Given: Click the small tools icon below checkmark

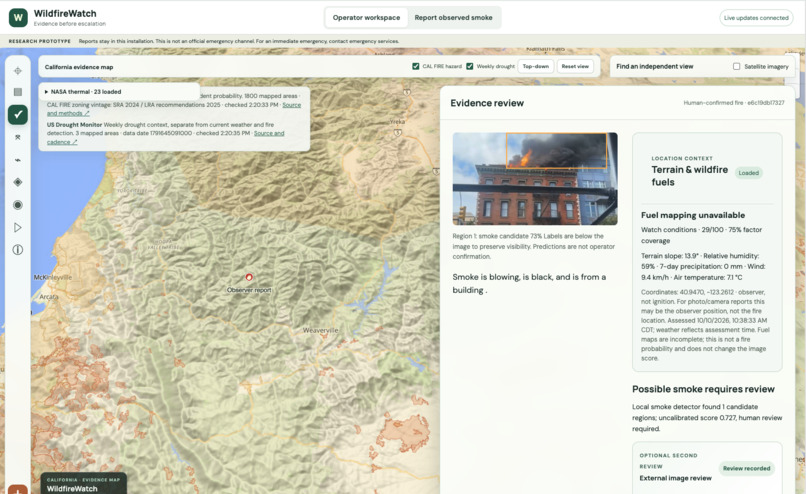Looking at the screenshot, I should (x=17, y=137).
